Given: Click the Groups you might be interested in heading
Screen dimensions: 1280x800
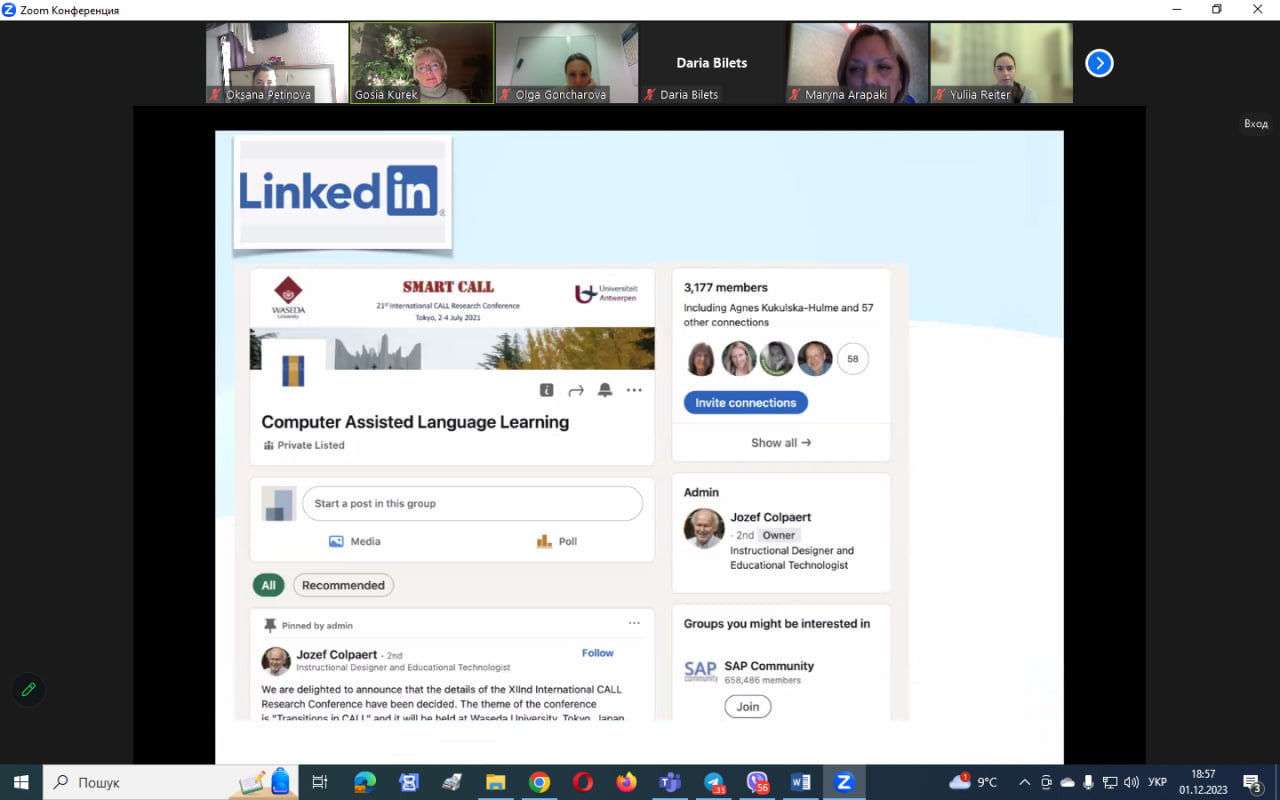Looking at the screenshot, I should pos(777,624).
